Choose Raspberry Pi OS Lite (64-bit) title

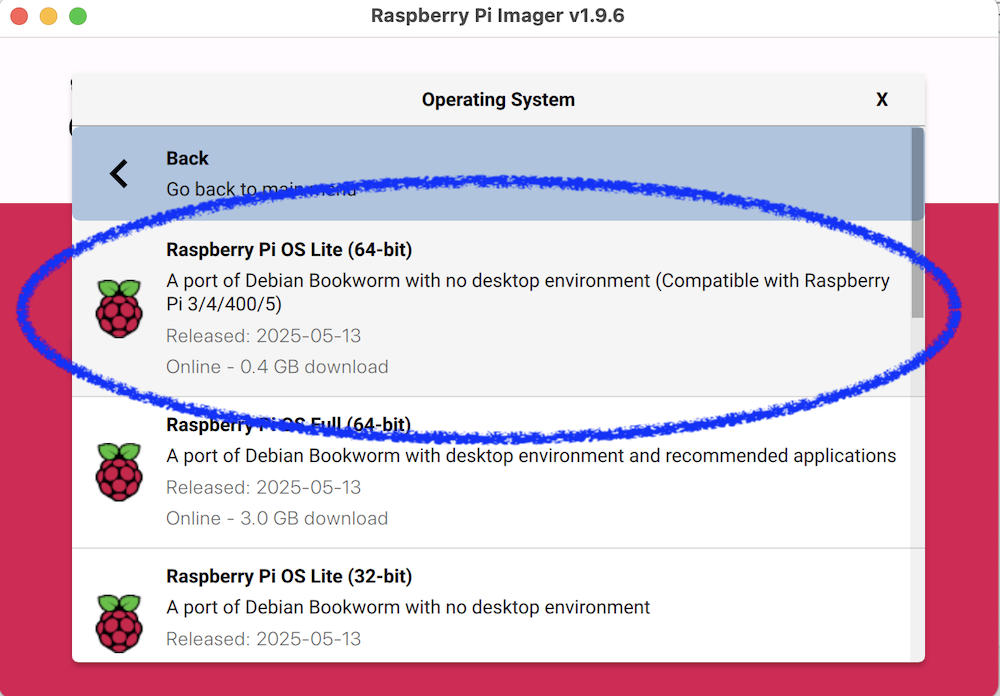289,249
